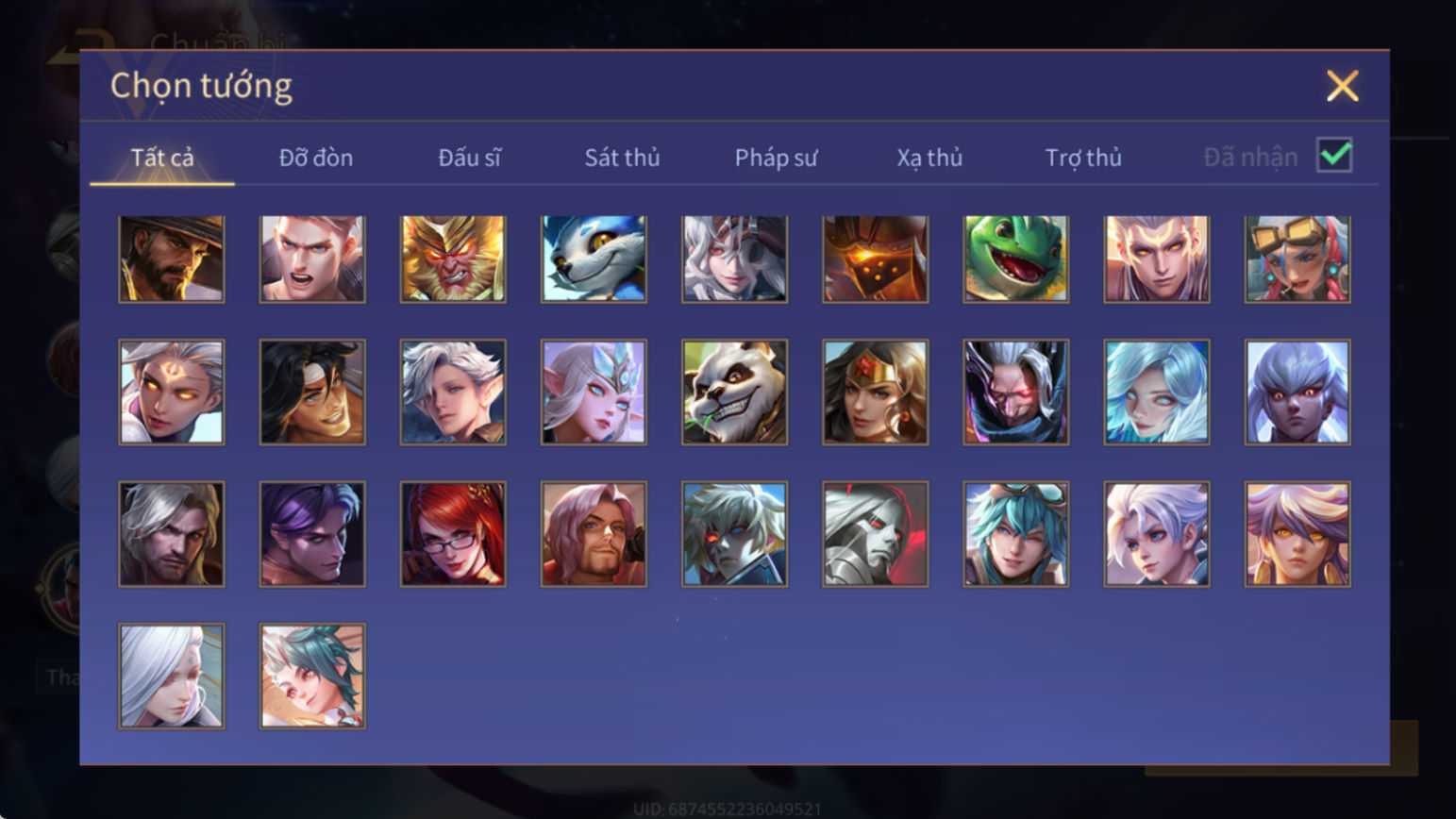
Task: Pick the red-haired hero with glasses
Action: 453,534
